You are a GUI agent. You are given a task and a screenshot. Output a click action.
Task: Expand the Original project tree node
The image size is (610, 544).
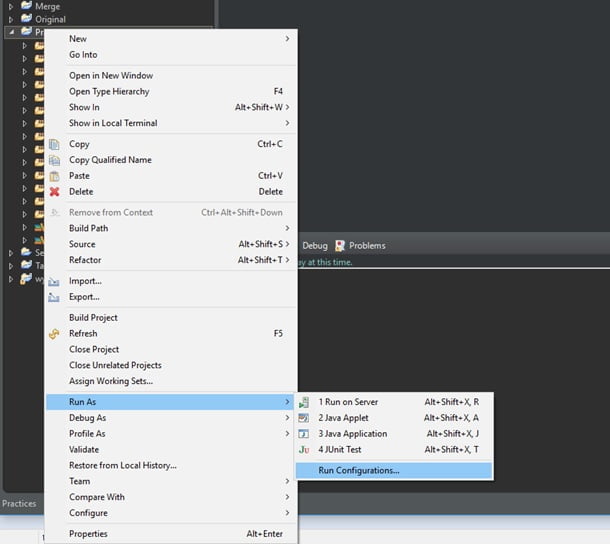pyautogui.click(x=11, y=19)
